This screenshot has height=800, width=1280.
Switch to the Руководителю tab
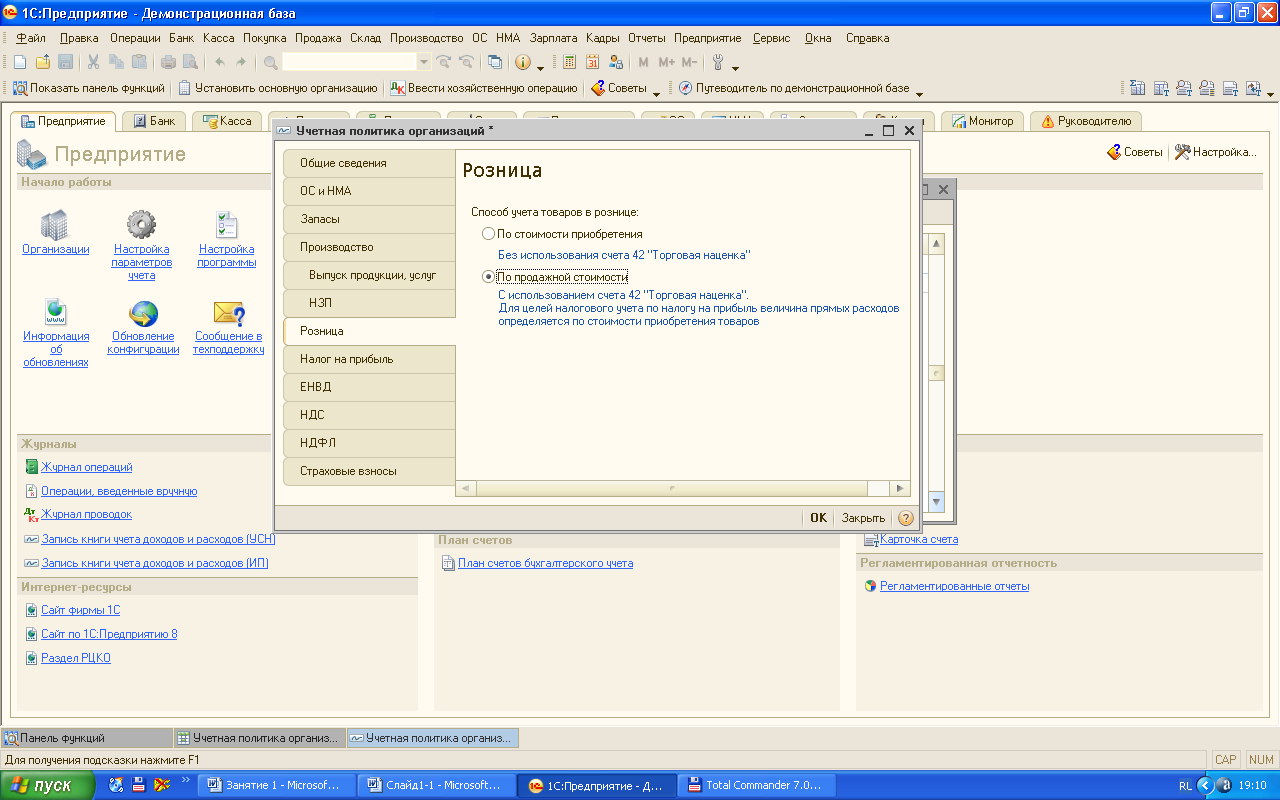click(1086, 121)
